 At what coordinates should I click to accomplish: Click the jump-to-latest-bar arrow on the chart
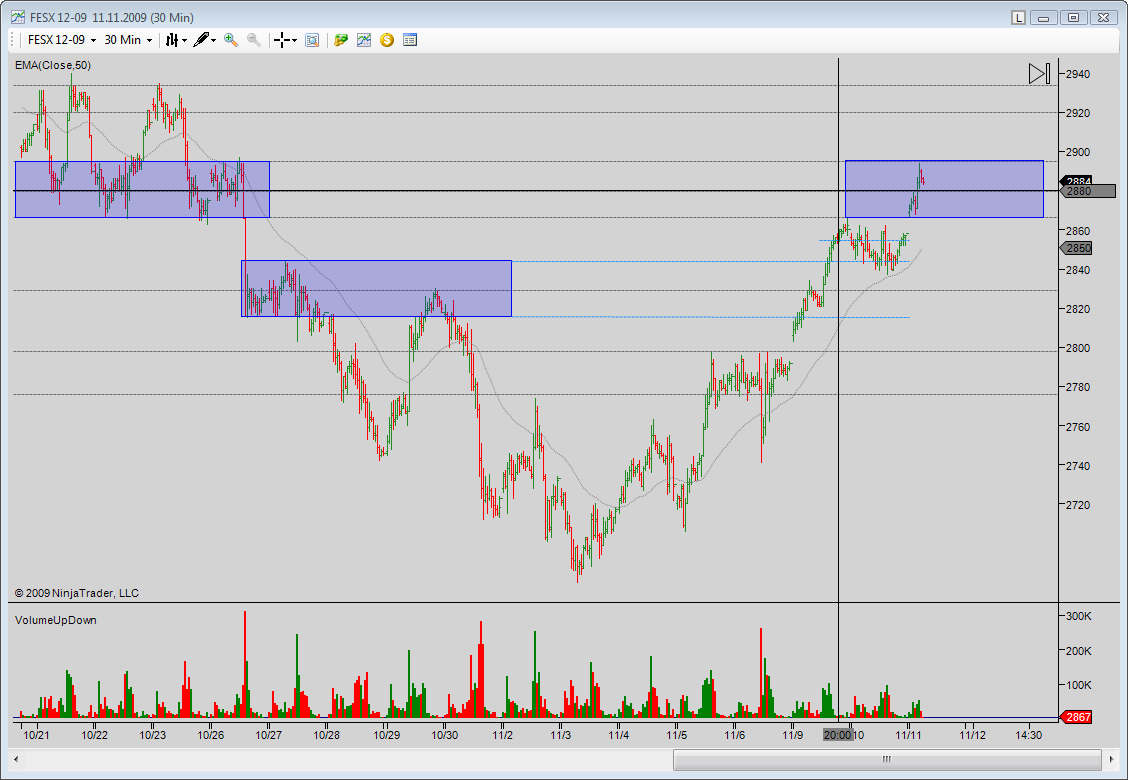pos(1040,73)
